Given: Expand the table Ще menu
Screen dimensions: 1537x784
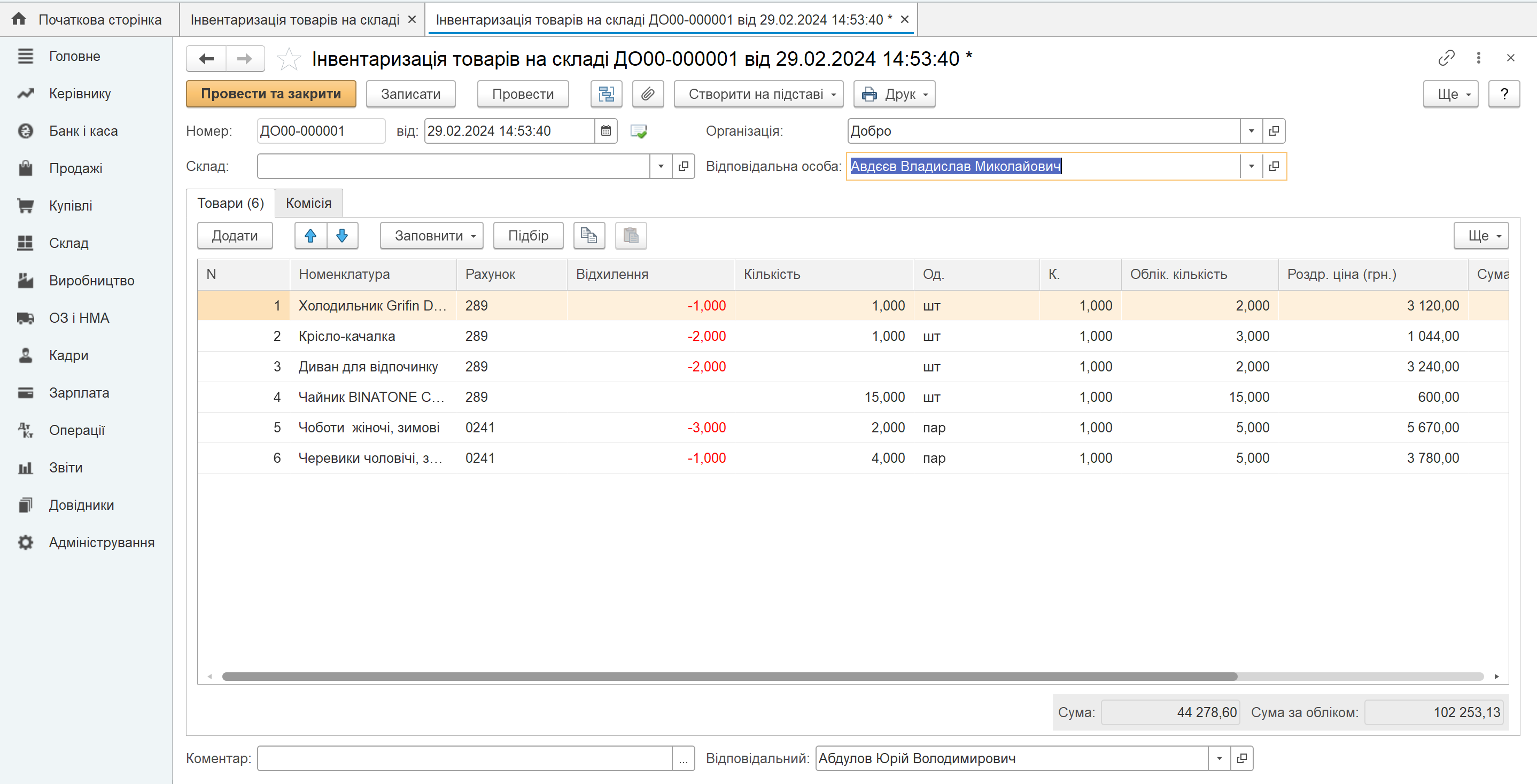Looking at the screenshot, I should [1481, 236].
